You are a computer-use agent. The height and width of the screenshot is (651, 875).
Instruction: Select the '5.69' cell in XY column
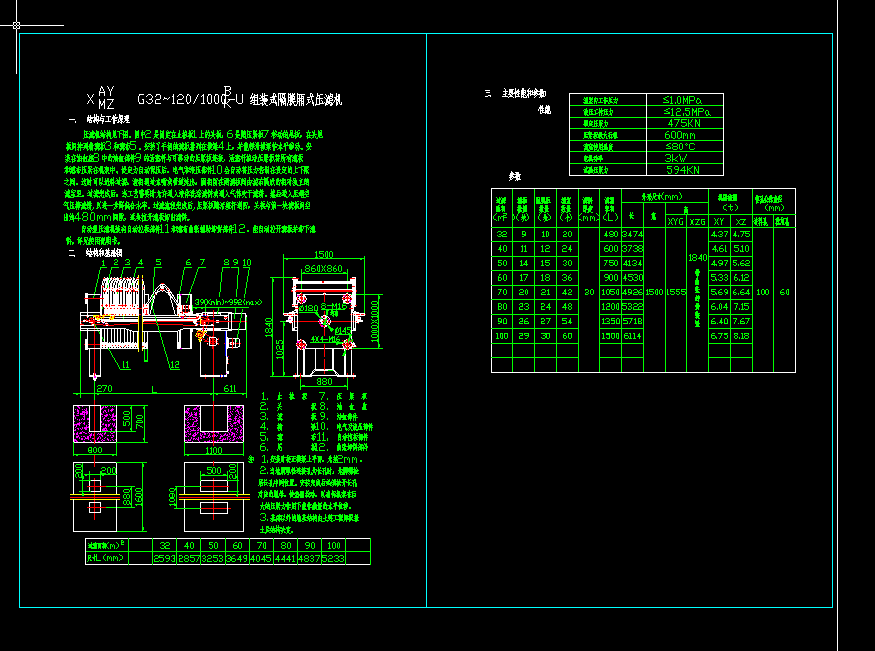point(719,292)
